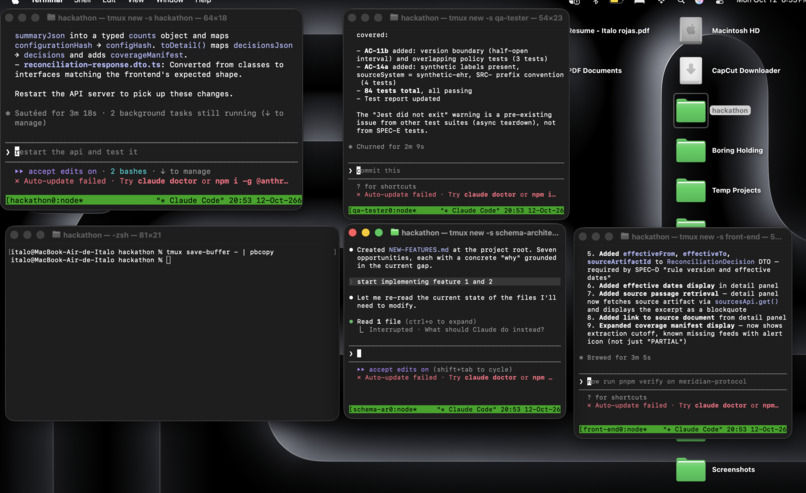Zoom the schema-architect window with green button

[379, 232]
